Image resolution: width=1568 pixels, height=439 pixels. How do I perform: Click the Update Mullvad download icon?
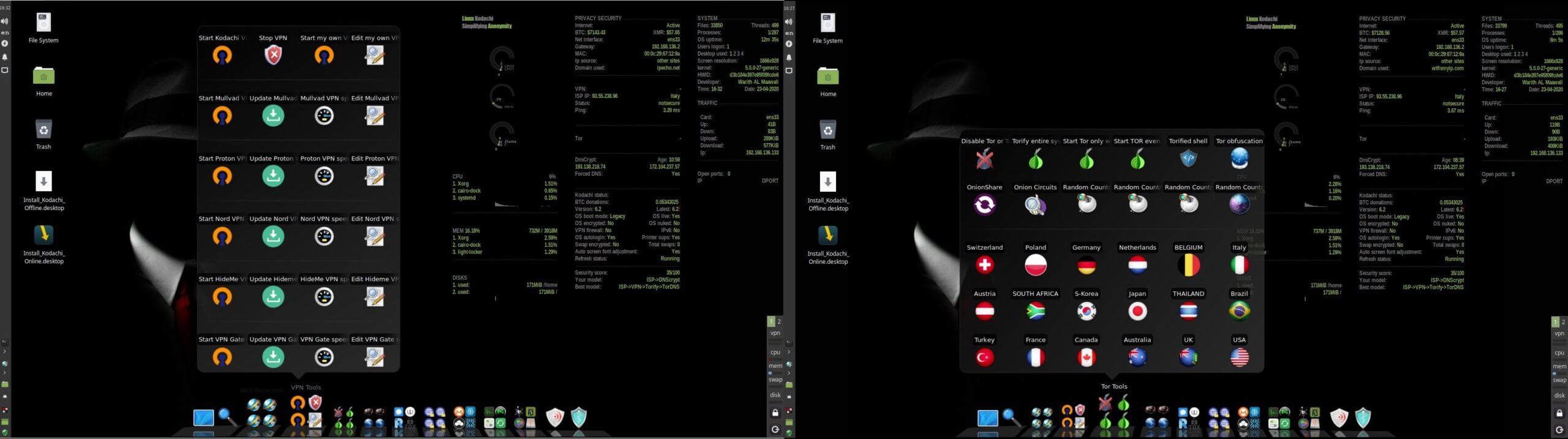[x=273, y=116]
